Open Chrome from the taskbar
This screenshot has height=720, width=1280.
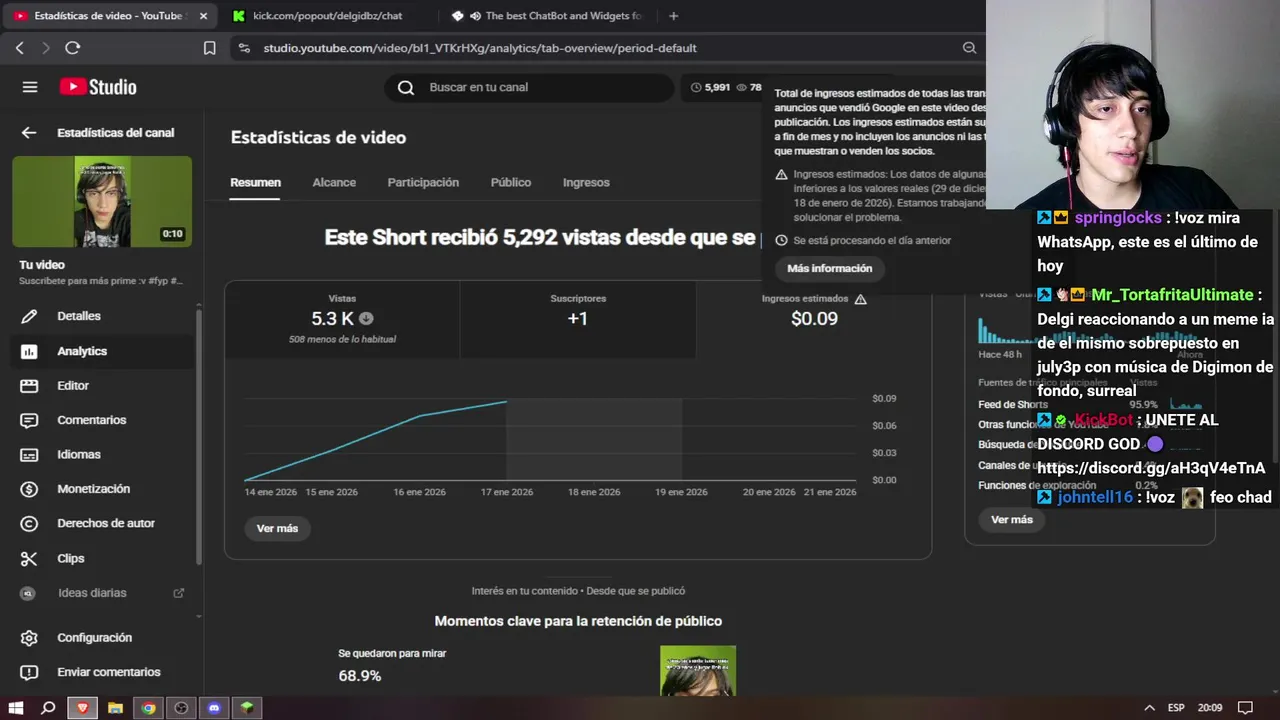click(148, 708)
